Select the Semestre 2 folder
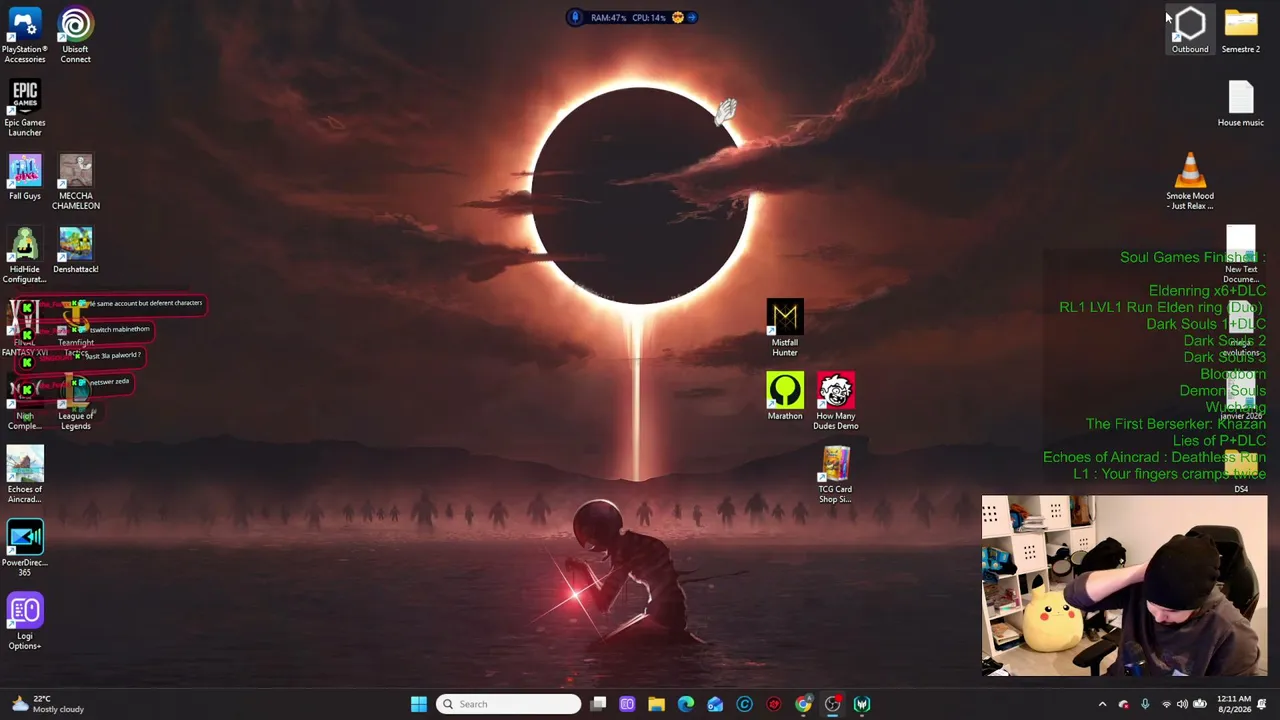1280x720 pixels. point(1241,30)
